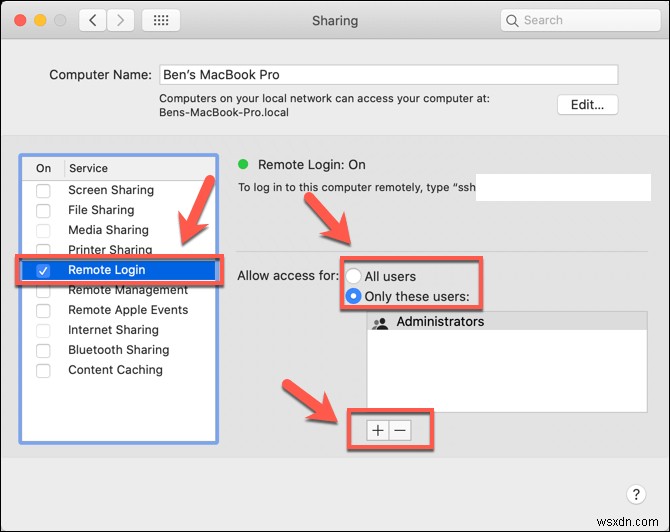The width and height of the screenshot is (670, 532).
Task: Select Content Caching service row
Action: (x=119, y=370)
